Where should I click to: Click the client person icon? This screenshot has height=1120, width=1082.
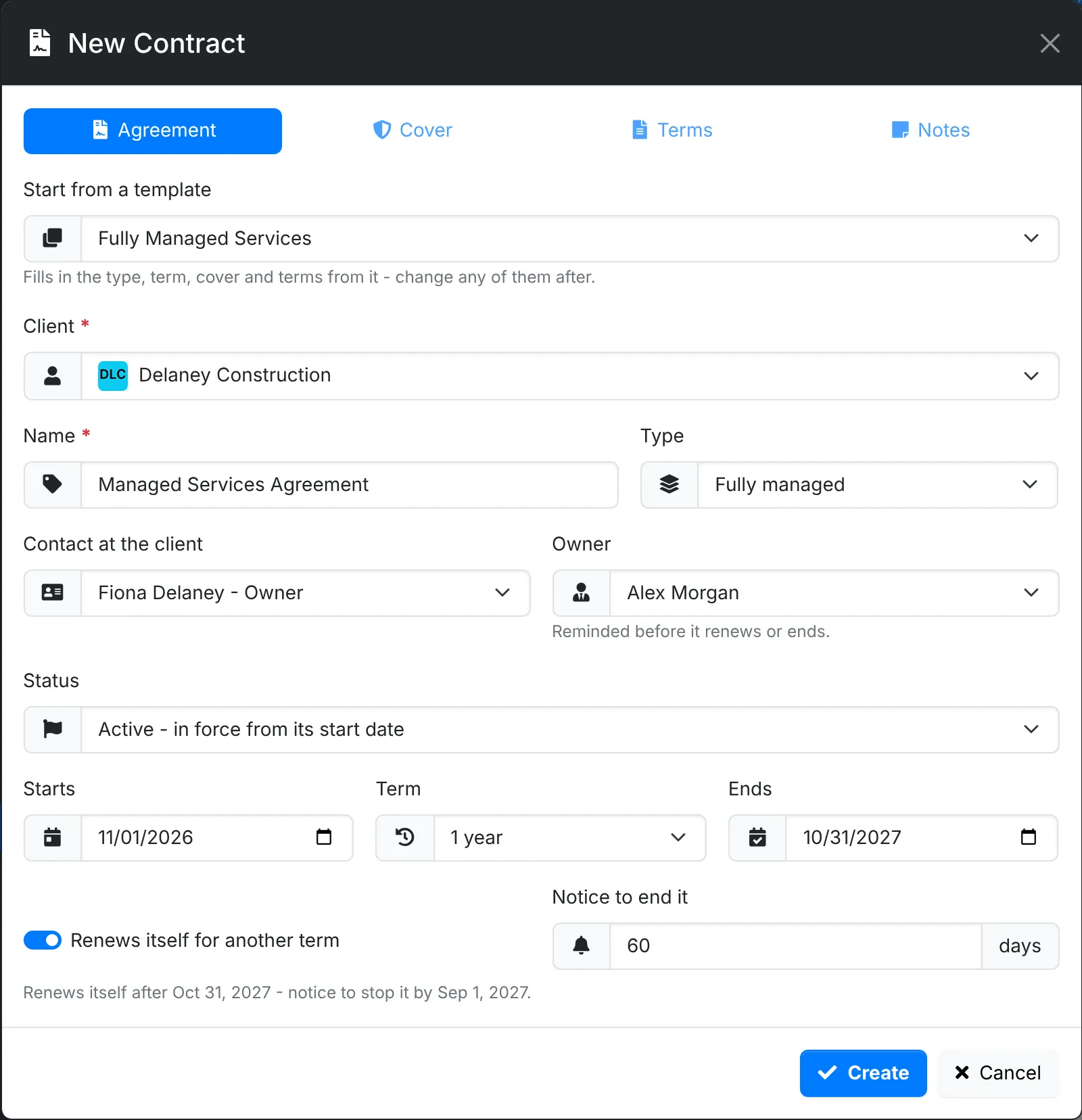click(53, 375)
